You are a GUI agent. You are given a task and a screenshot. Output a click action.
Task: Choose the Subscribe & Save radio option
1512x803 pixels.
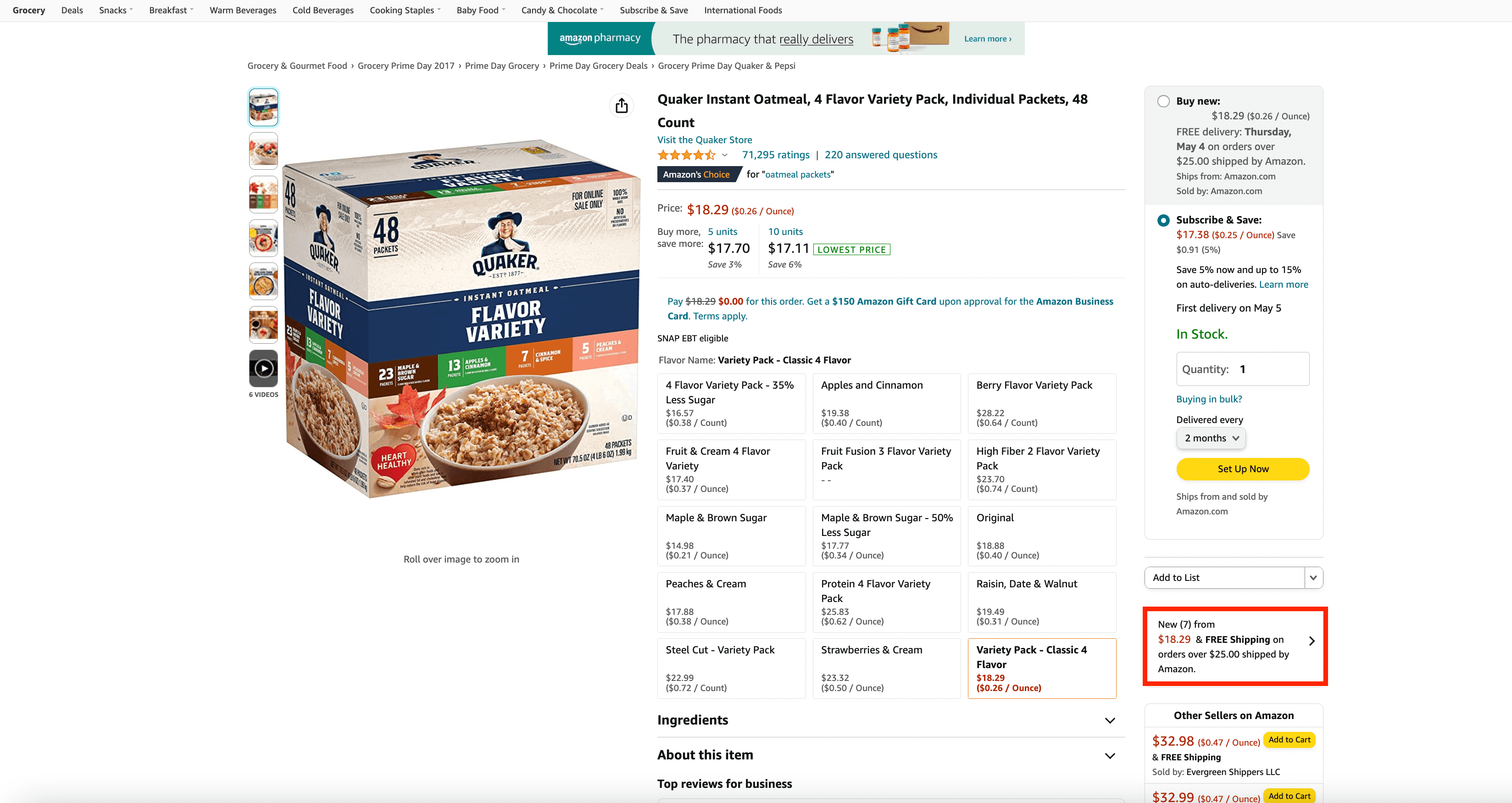[1163, 220]
